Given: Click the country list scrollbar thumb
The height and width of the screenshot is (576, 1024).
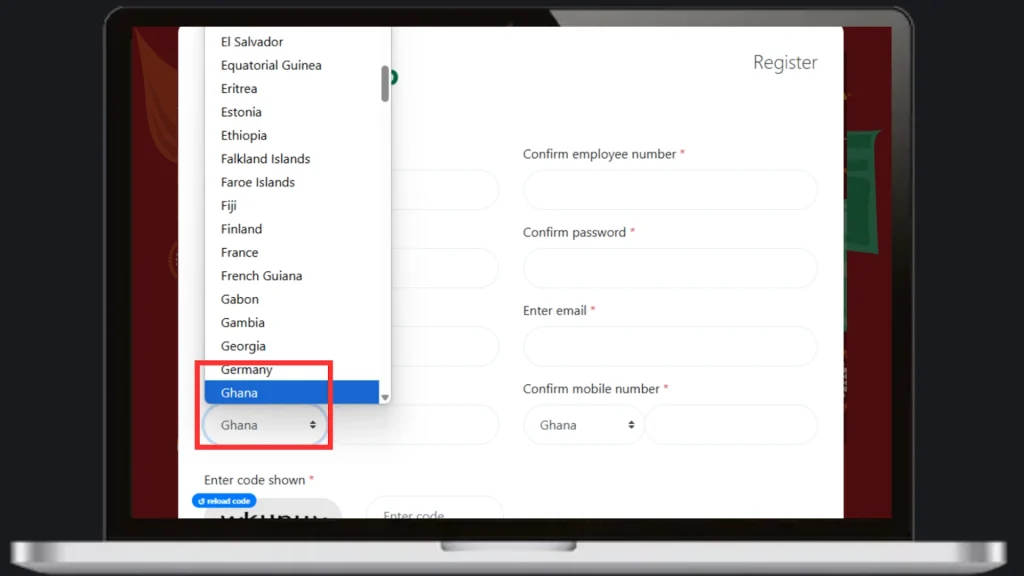Looking at the screenshot, I should [x=385, y=84].
